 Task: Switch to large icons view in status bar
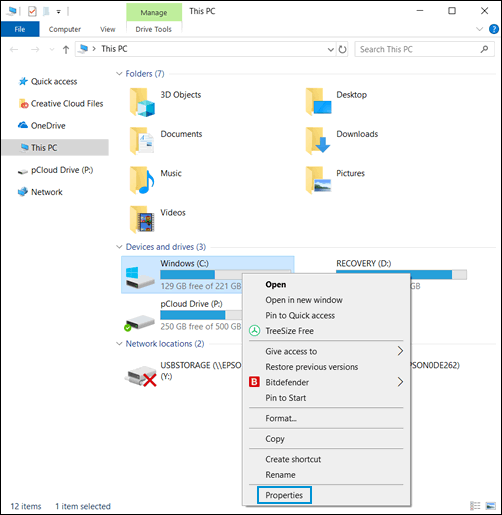click(x=490, y=506)
